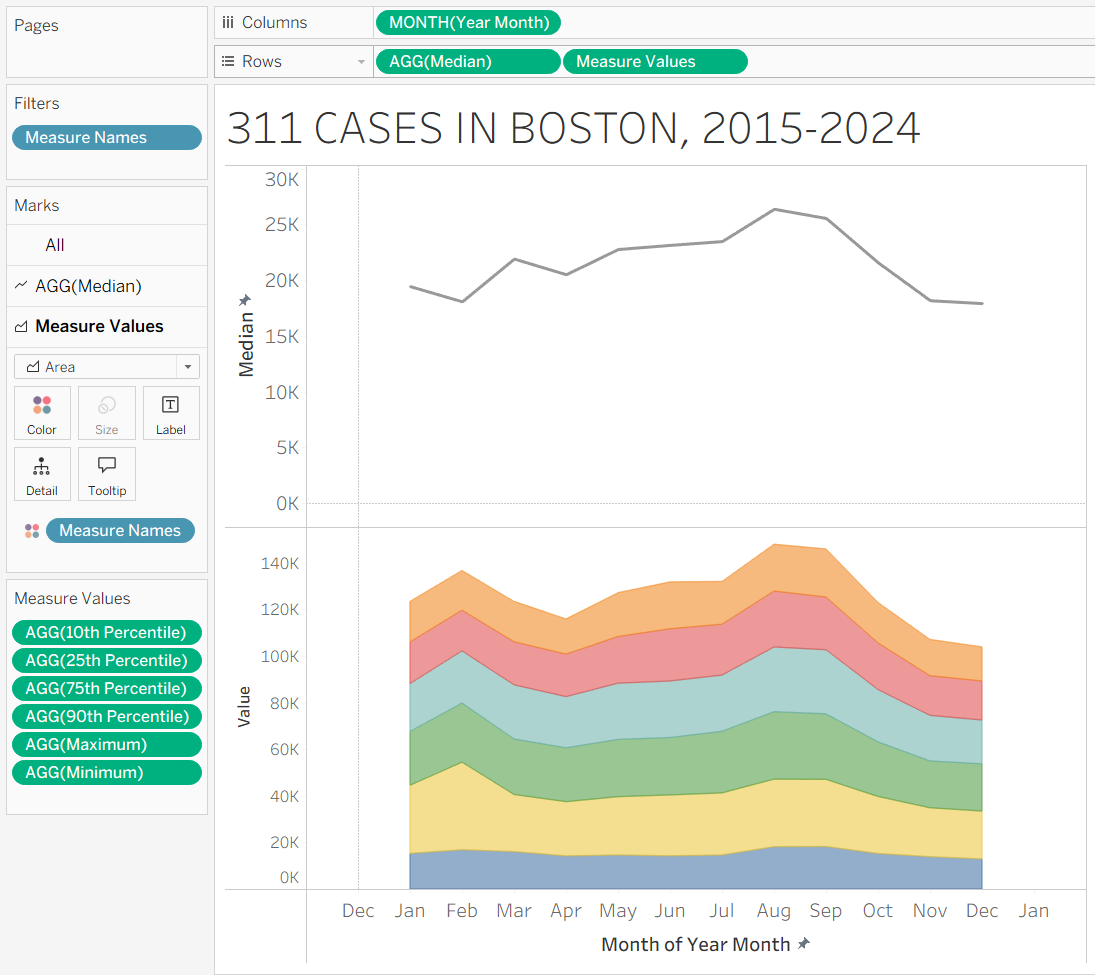Click the green area band
Image resolution: width=1095 pixels, height=975 pixels.
696,764
